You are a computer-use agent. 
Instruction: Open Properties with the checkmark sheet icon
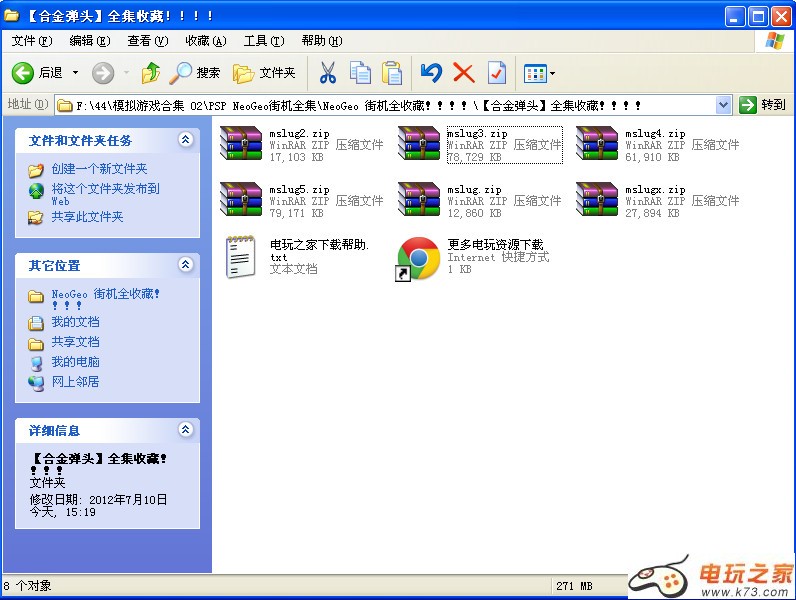[497, 73]
